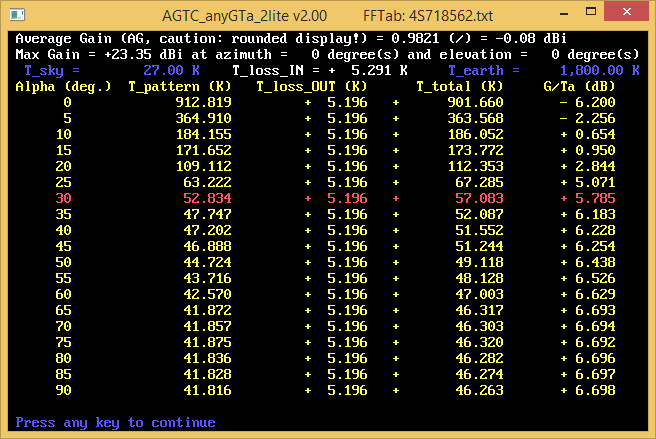Select T_pattern value 364.910

click(x=203, y=118)
